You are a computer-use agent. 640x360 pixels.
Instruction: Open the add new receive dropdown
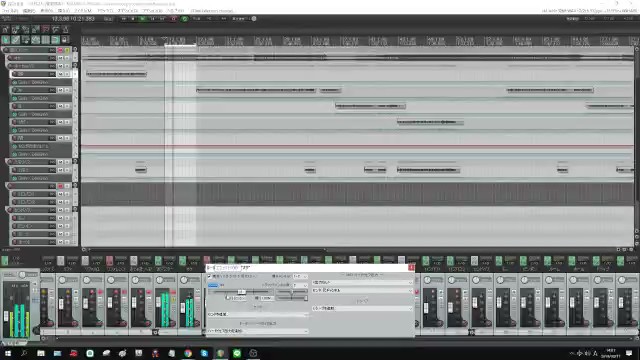(x=363, y=309)
